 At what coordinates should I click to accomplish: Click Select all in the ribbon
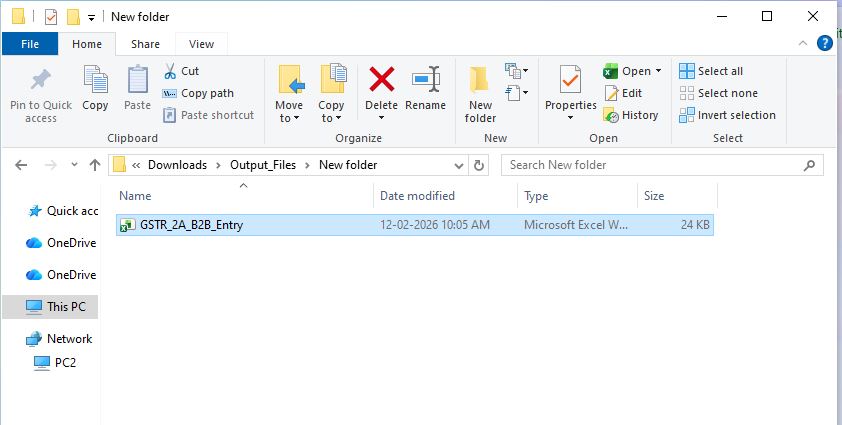[711, 71]
